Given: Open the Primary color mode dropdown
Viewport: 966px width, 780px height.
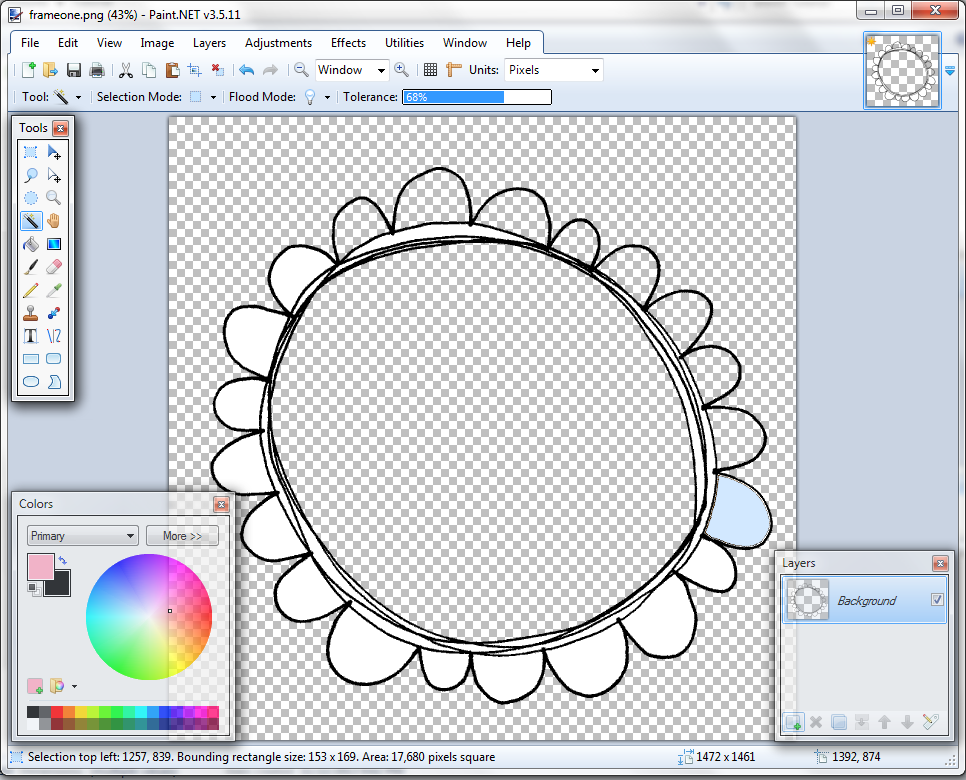Looking at the screenshot, I should point(82,535).
